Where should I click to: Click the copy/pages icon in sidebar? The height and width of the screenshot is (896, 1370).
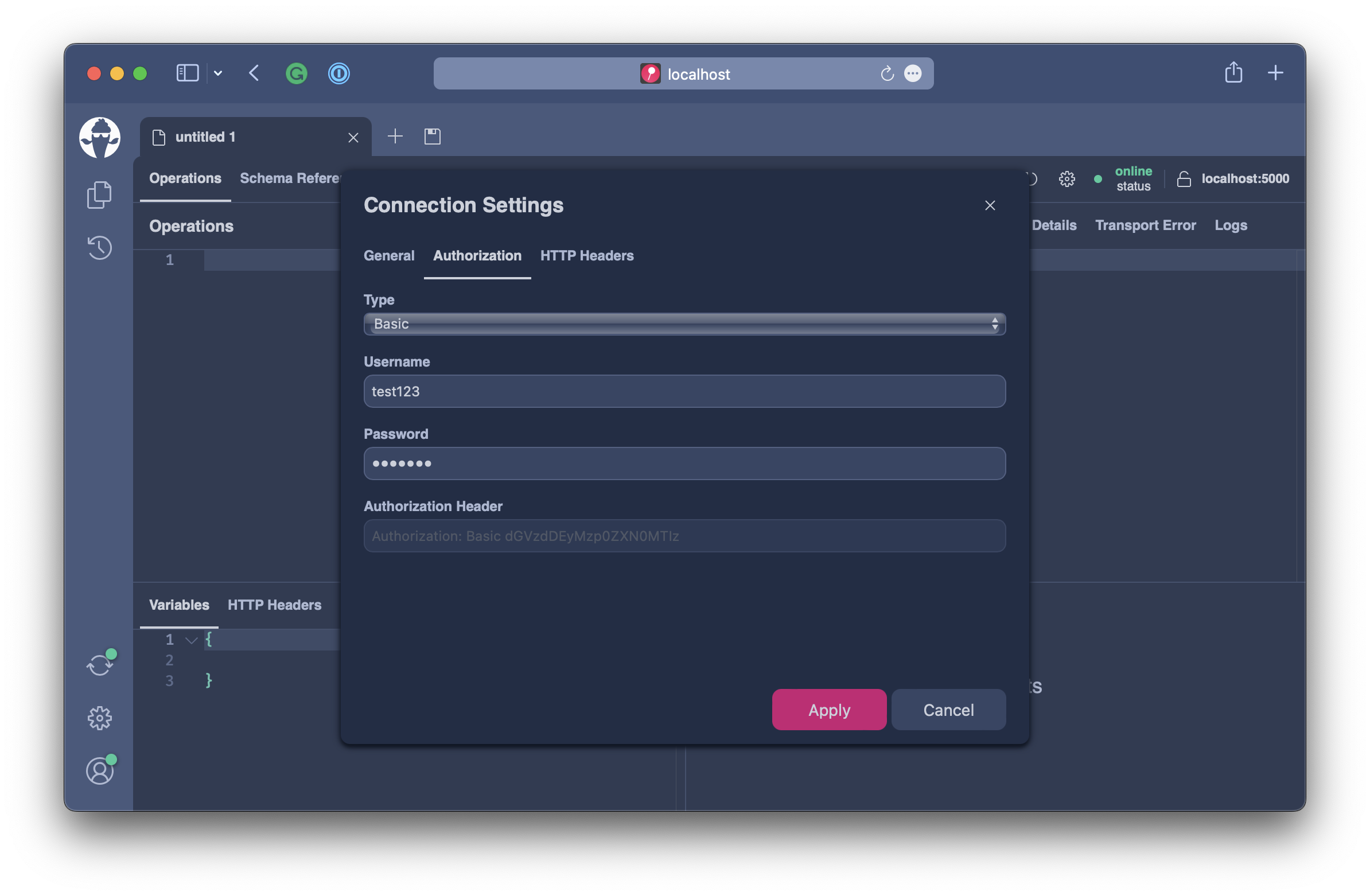pos(100,194)
